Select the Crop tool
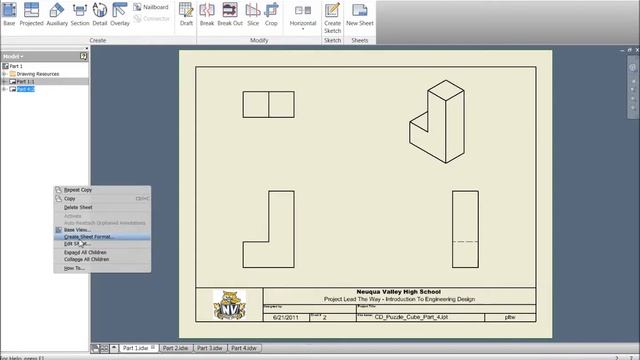Screen dimensions: 640x360 271,14
